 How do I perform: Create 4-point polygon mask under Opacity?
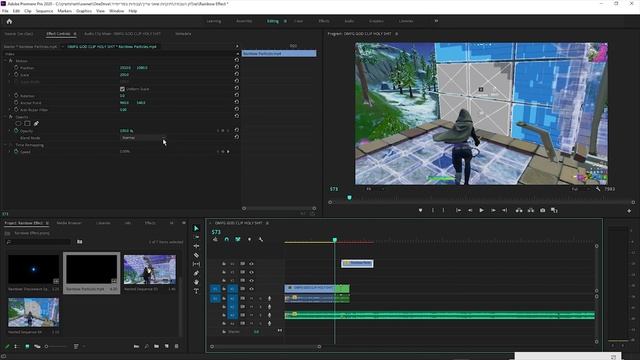tap(27, 123)
